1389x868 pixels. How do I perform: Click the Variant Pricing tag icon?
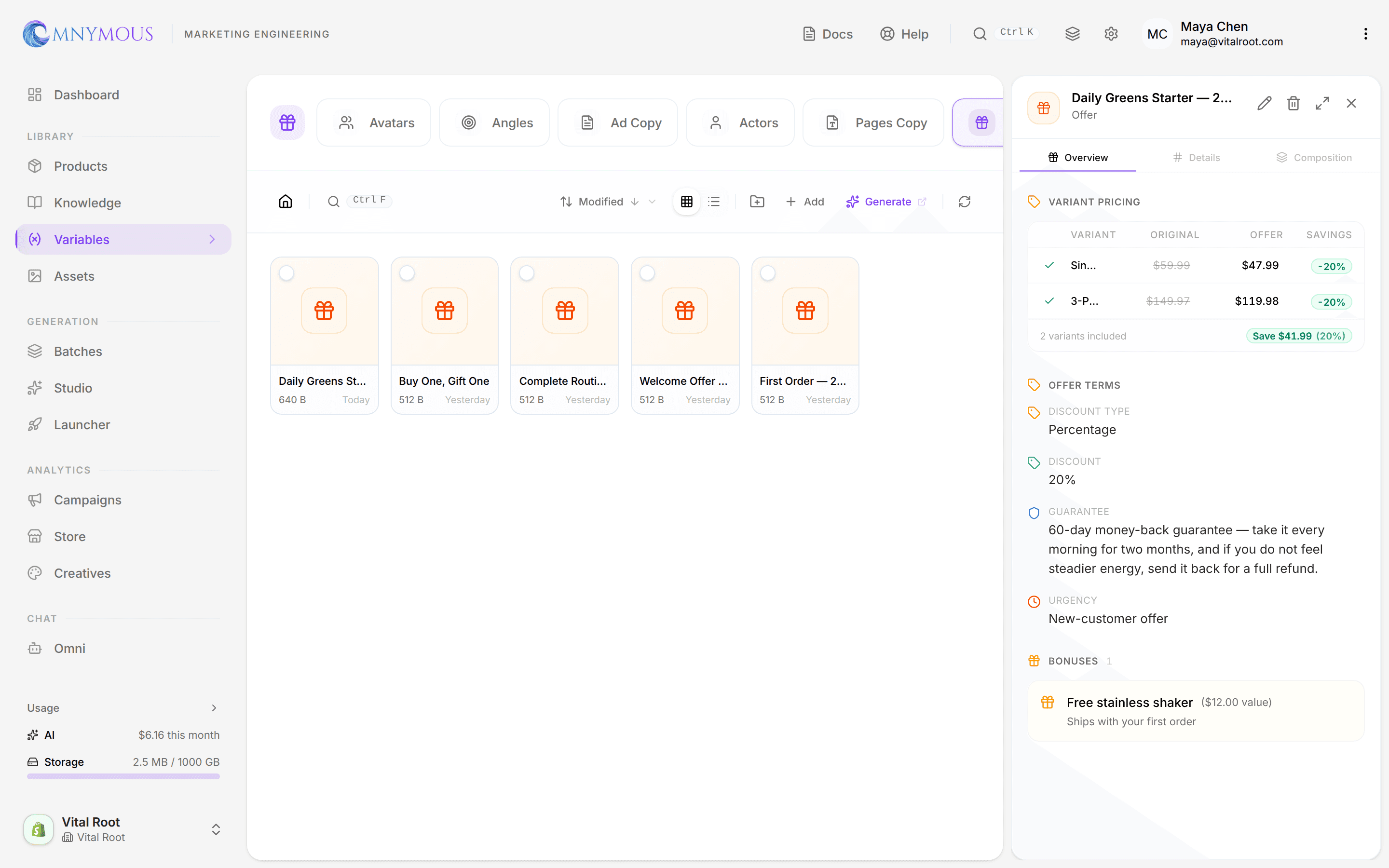click(x=1034, y=202)
